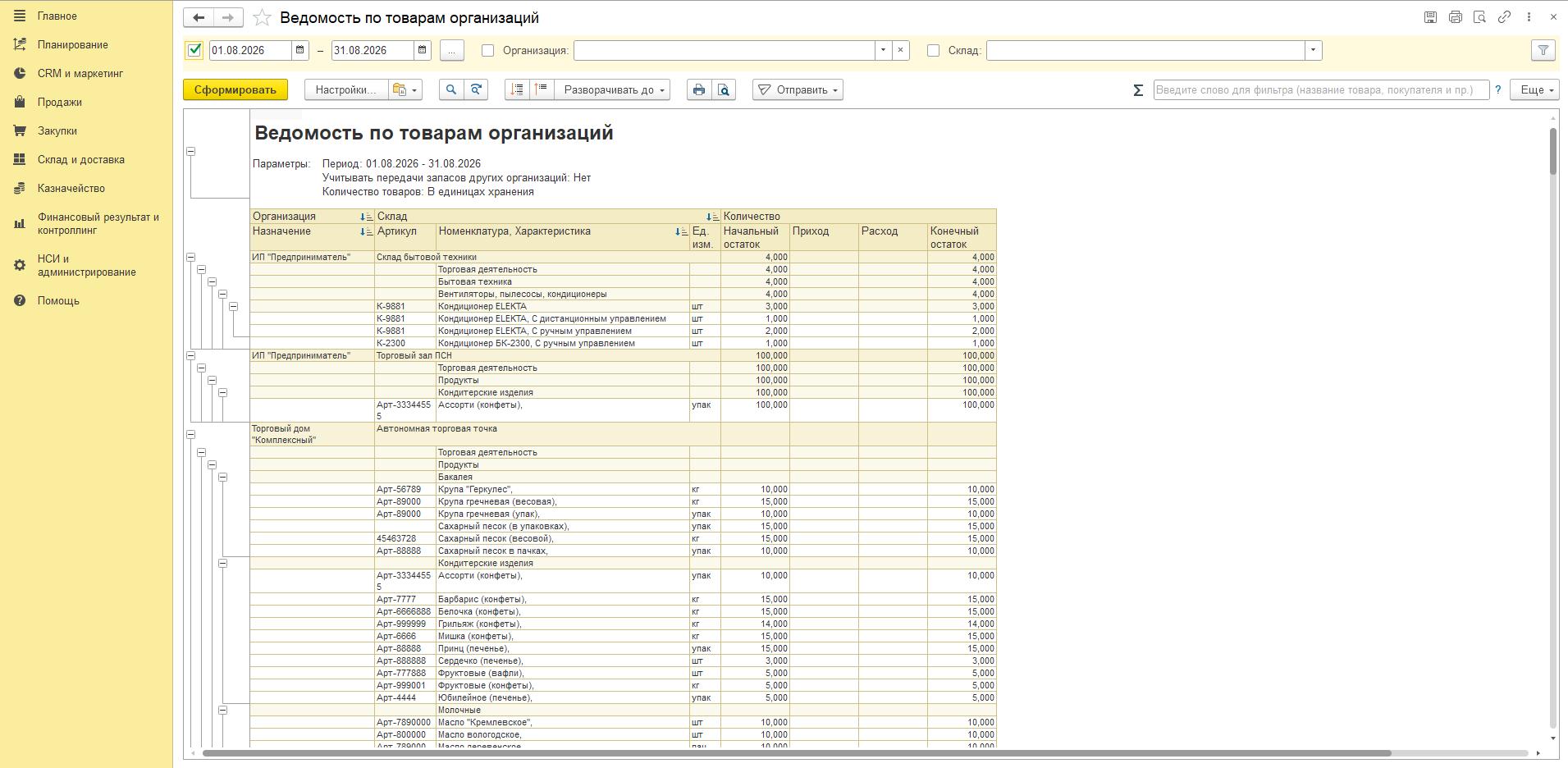
Task: Open report Настройки...
Action: coord(345,89)
